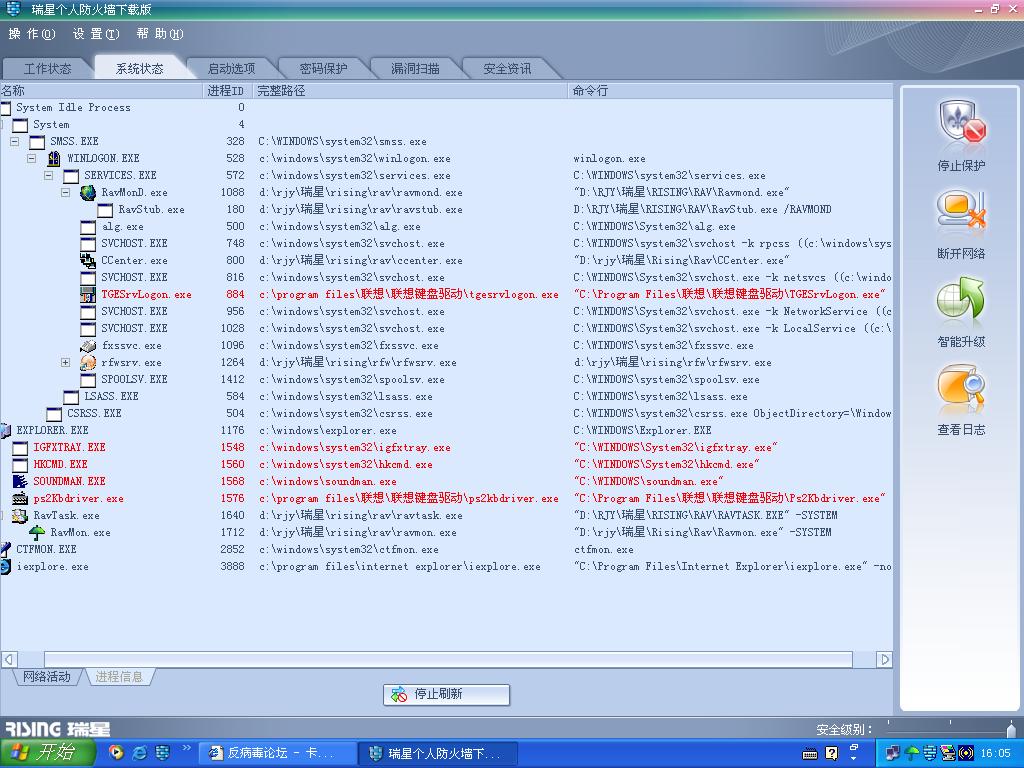Click the CTFMON.EXE pen icon
1024x768 pixels.
tap(5, 549)
